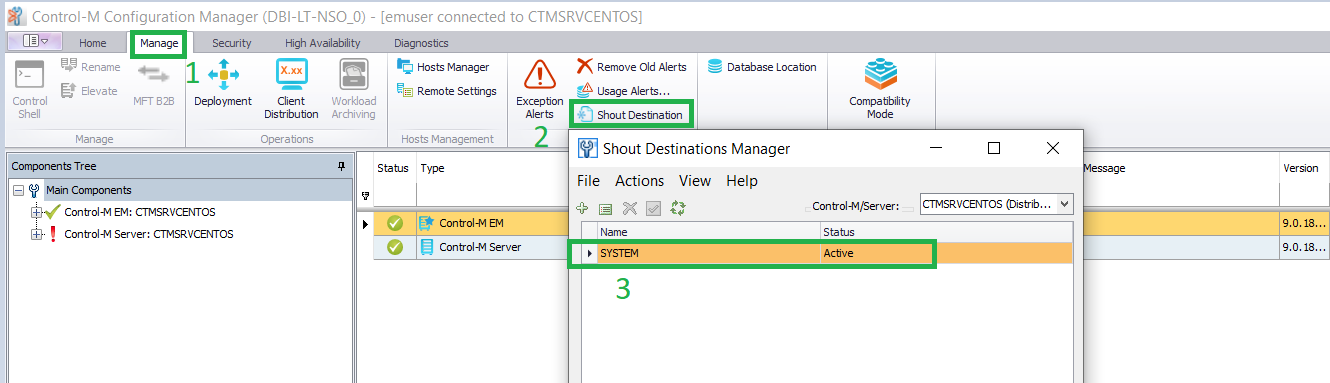
Task: Maximize the Shout Destinations Manager window
Action: (x=994, y=148)
